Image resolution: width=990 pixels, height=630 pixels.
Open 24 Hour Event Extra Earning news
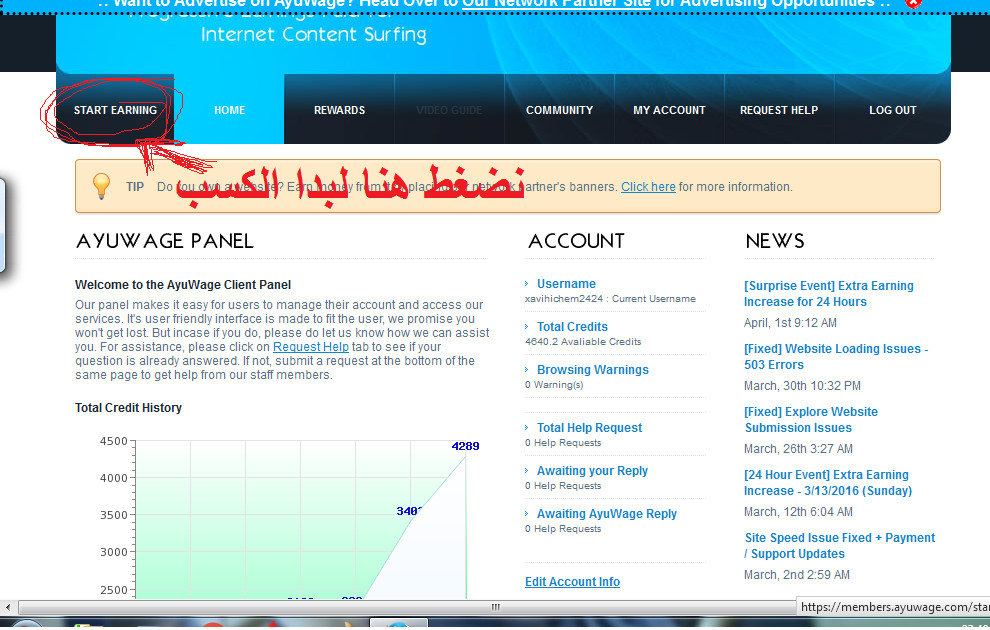[x=828, y=483]
